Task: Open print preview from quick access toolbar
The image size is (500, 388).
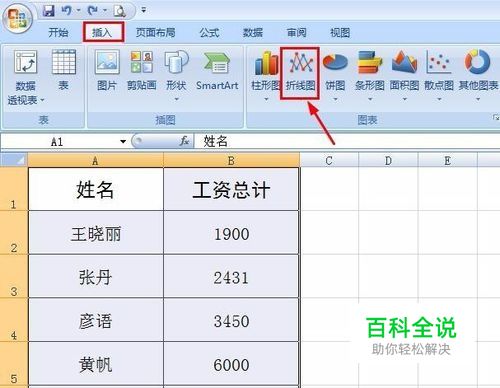Action: point(119,11)
